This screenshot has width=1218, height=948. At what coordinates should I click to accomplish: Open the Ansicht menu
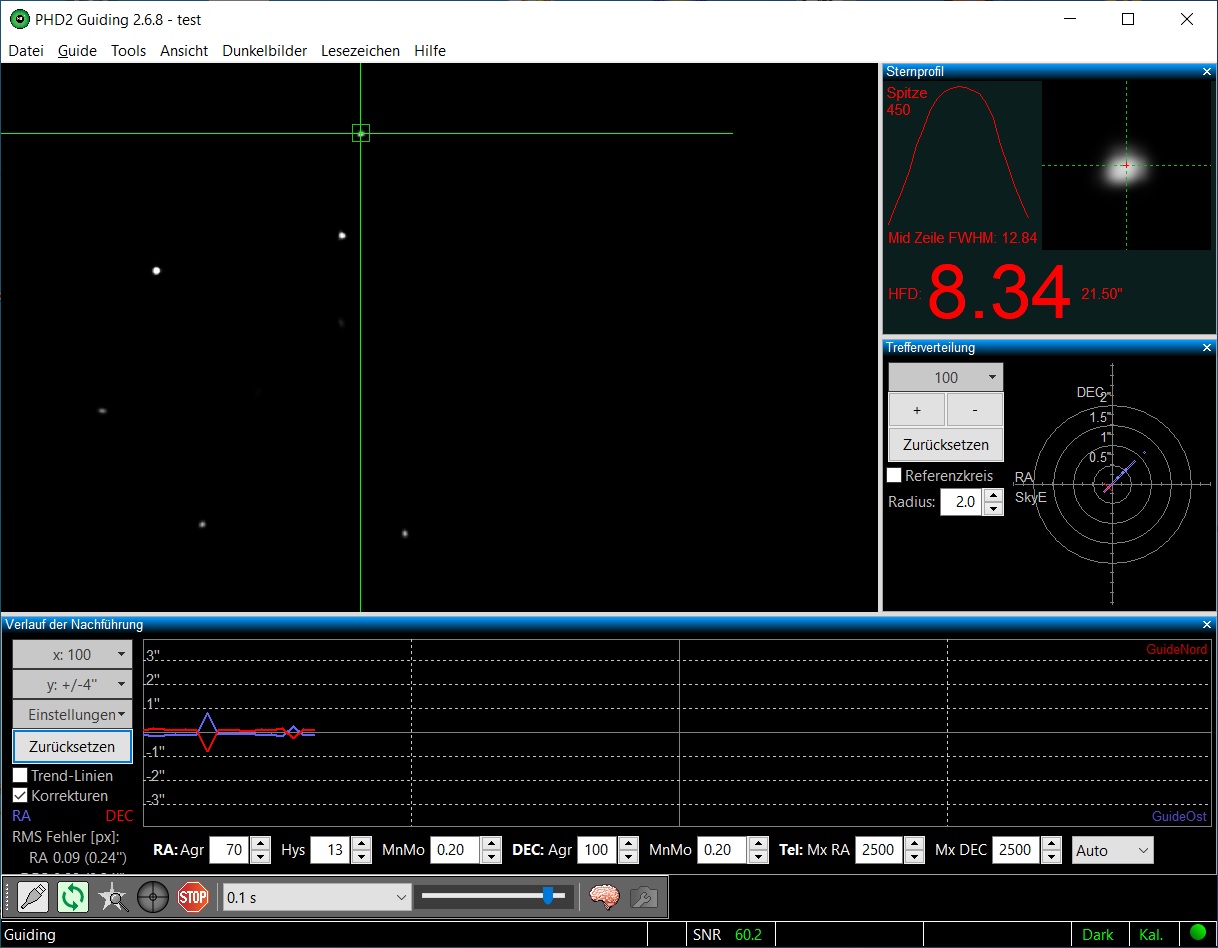pos(184,50)
